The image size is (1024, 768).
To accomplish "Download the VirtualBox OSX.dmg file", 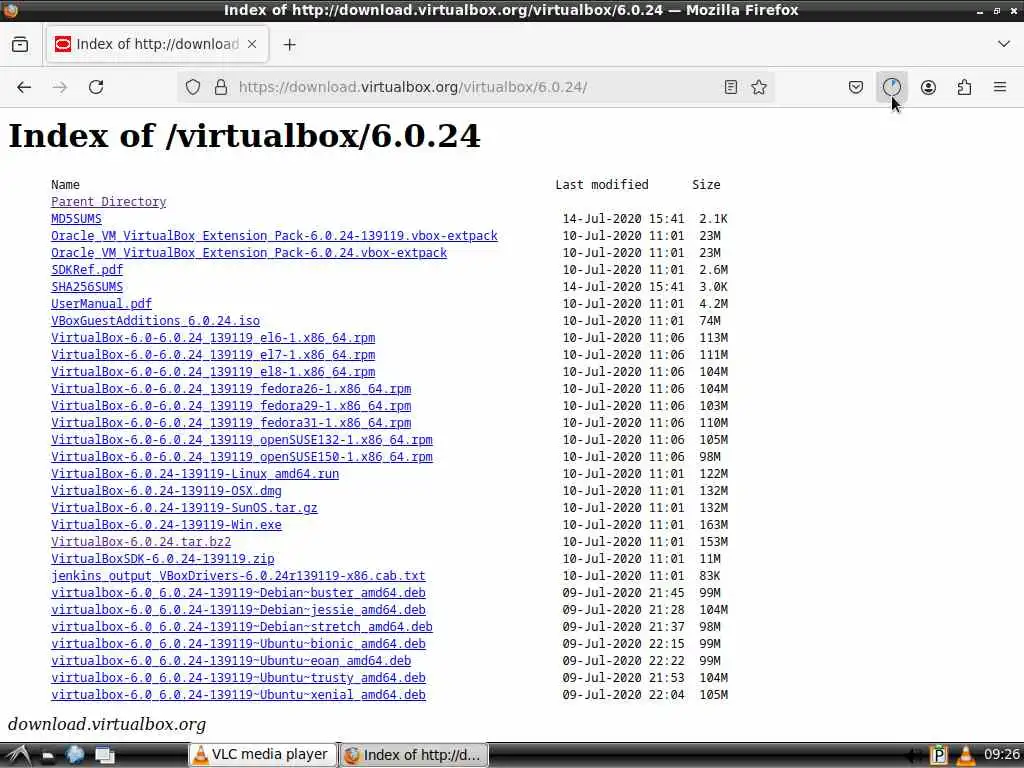I will click(167, 490).
